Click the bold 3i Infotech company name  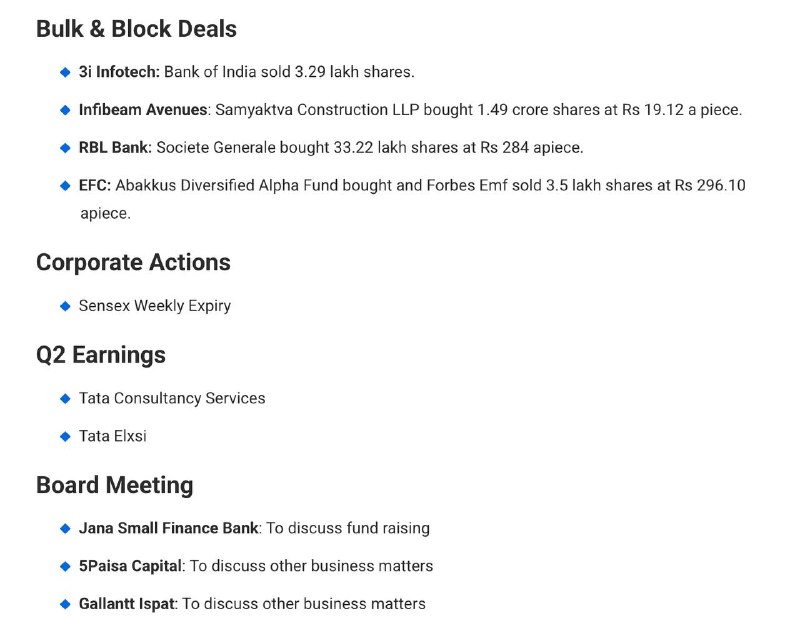[x=119, y=72]
